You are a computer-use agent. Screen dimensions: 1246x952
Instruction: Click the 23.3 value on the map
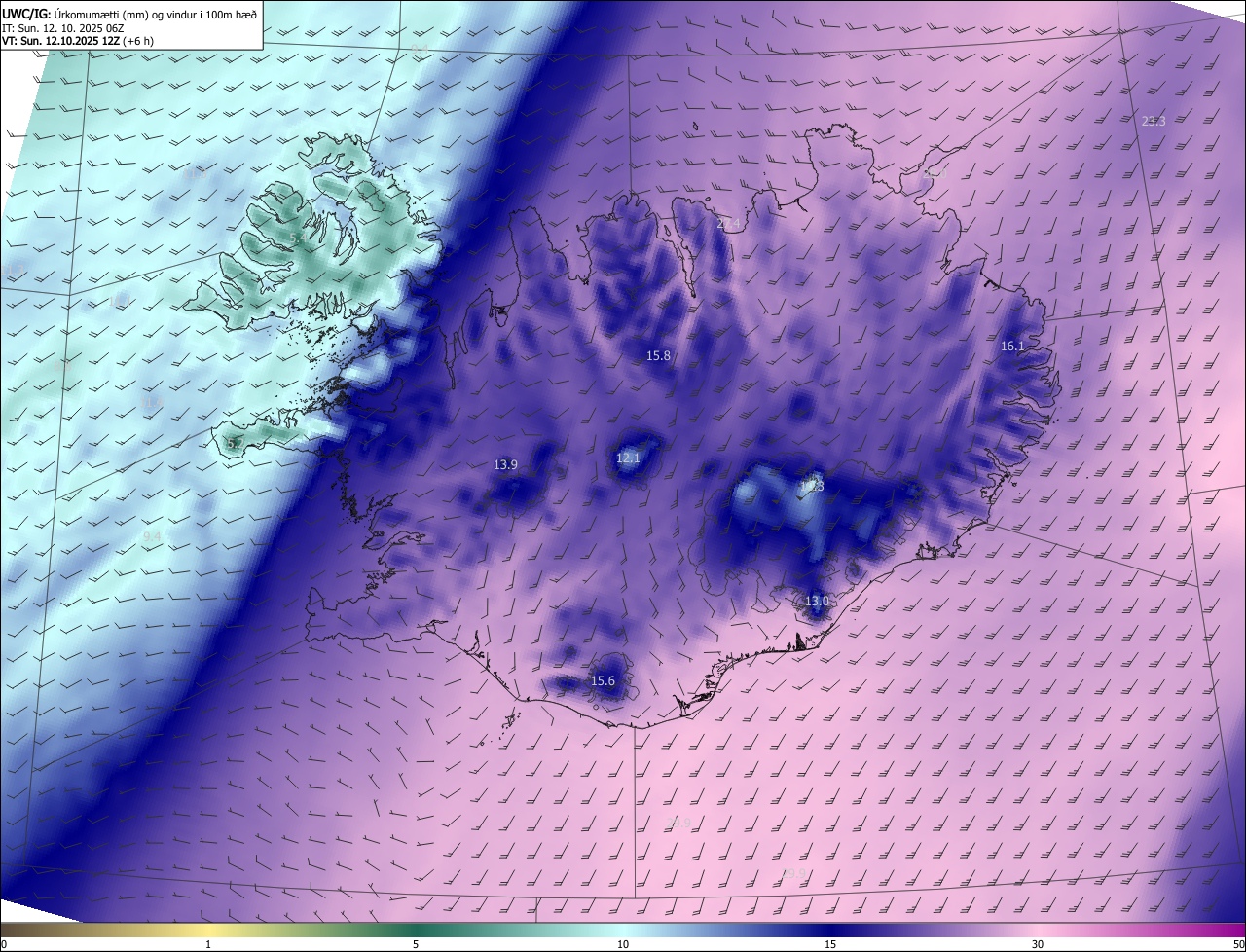coord(1154,121)
